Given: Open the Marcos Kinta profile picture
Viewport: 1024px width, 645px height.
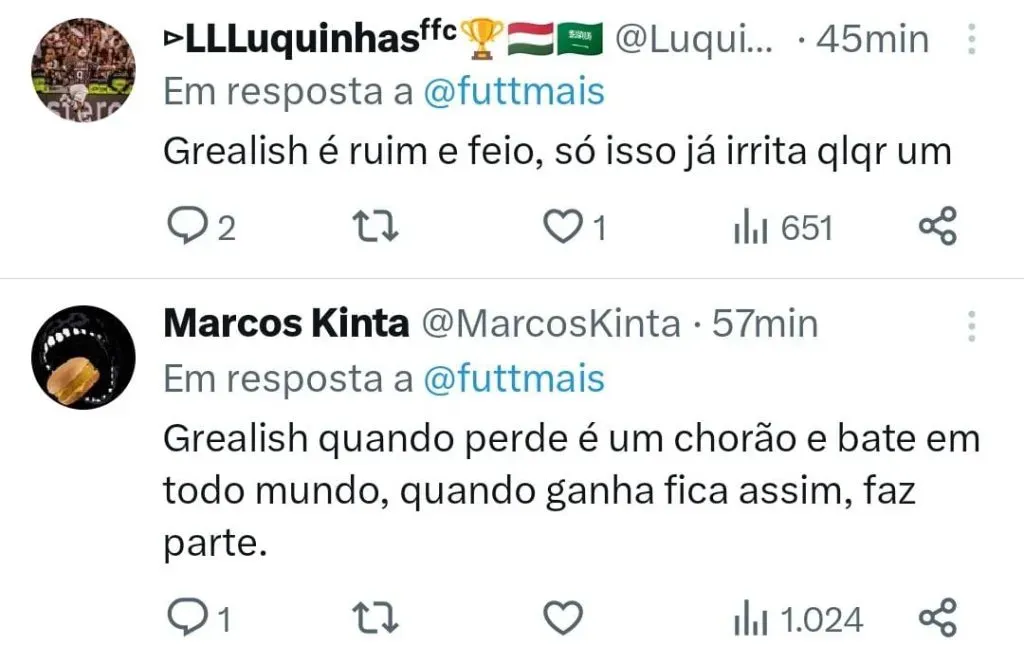Looking at the screenshot, I should (x=83, y=357).
